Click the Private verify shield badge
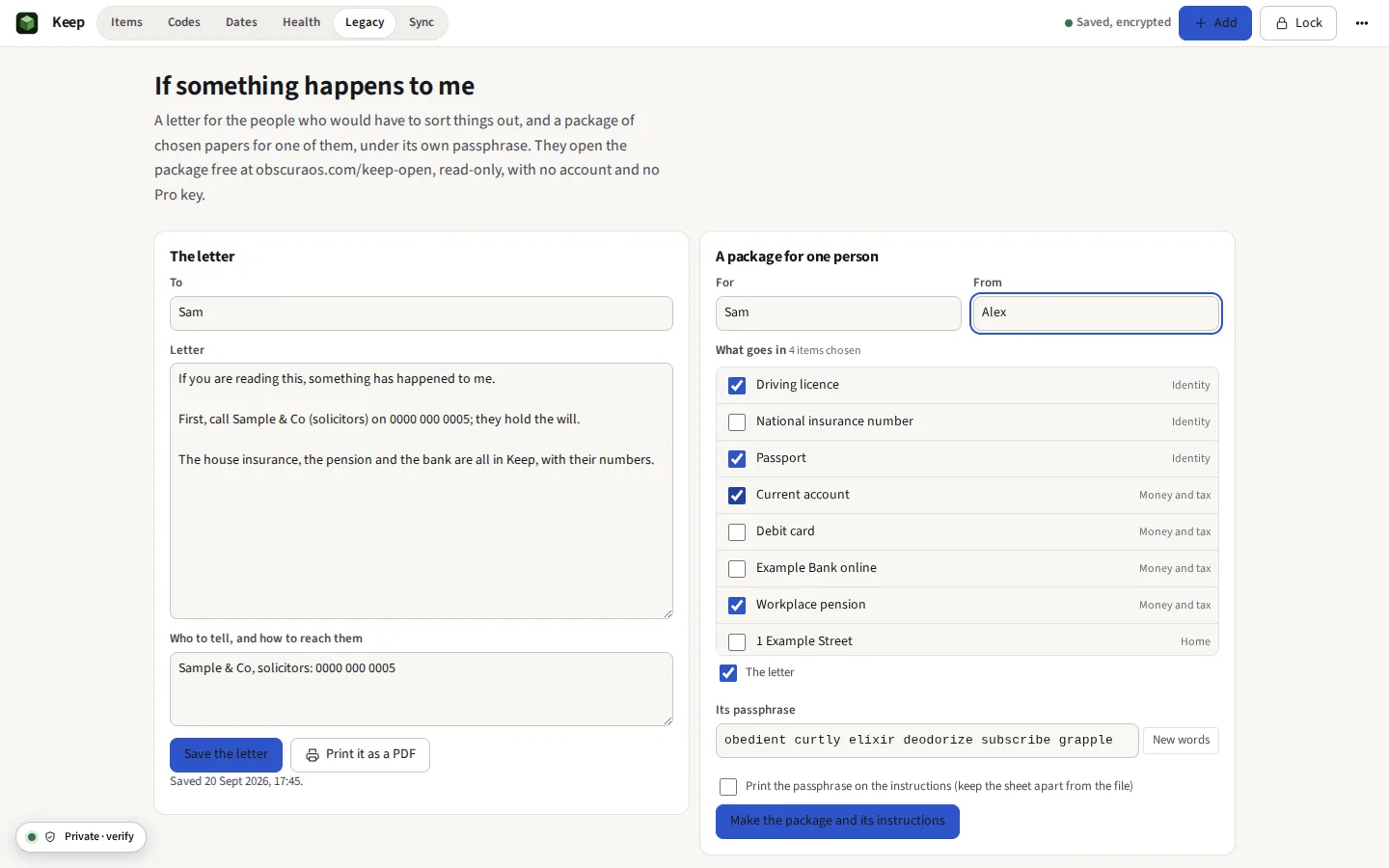 coord(81,837)
